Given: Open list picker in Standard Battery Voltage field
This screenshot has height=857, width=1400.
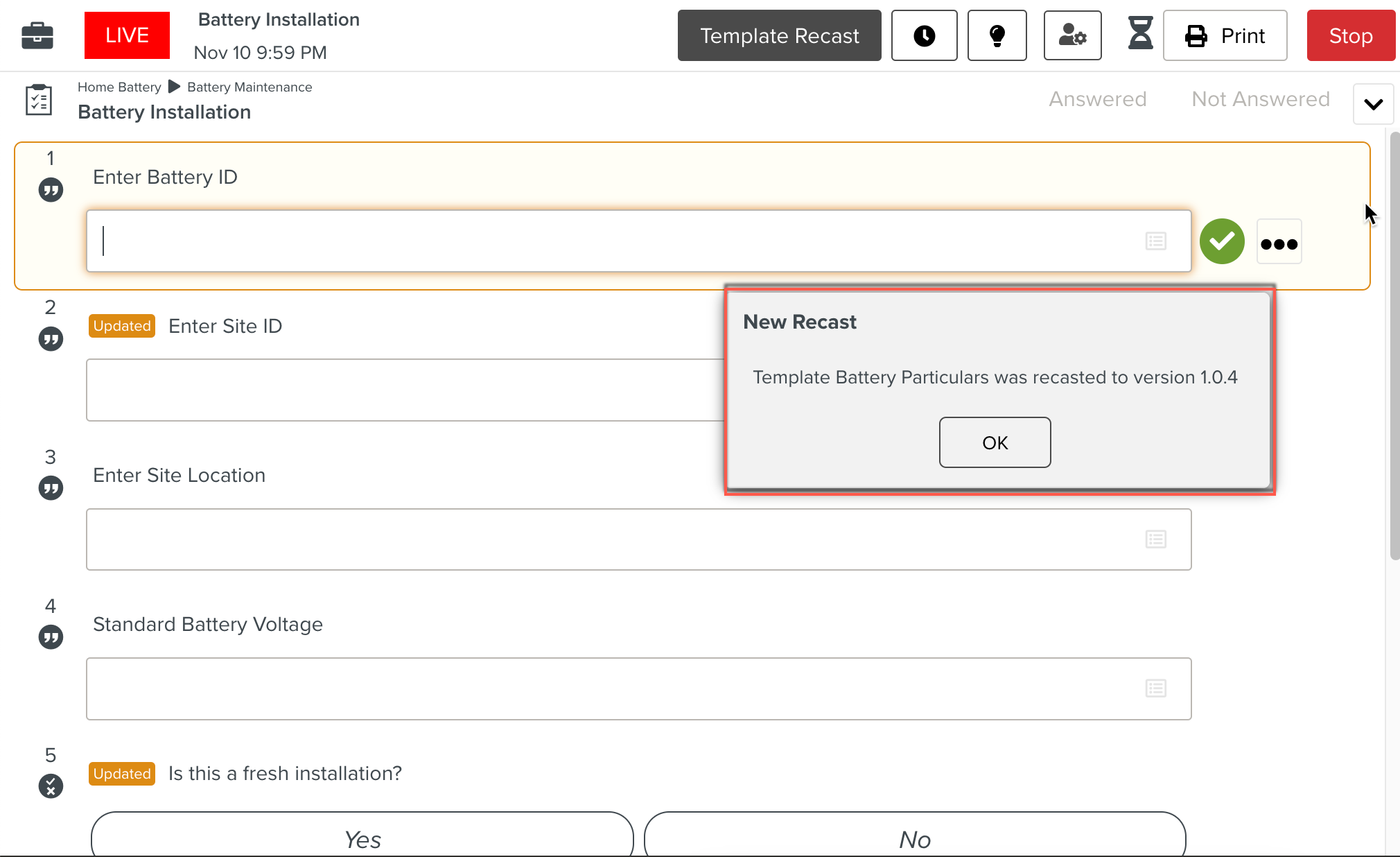Looking at the screenshot, I should pyautogui.click(x=1155, y=689).
